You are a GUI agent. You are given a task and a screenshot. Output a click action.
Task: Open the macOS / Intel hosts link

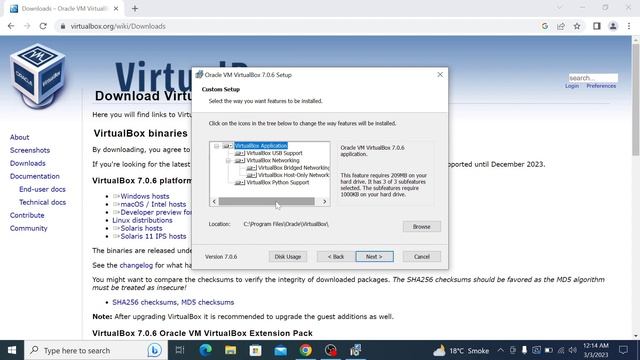[153, 204]
